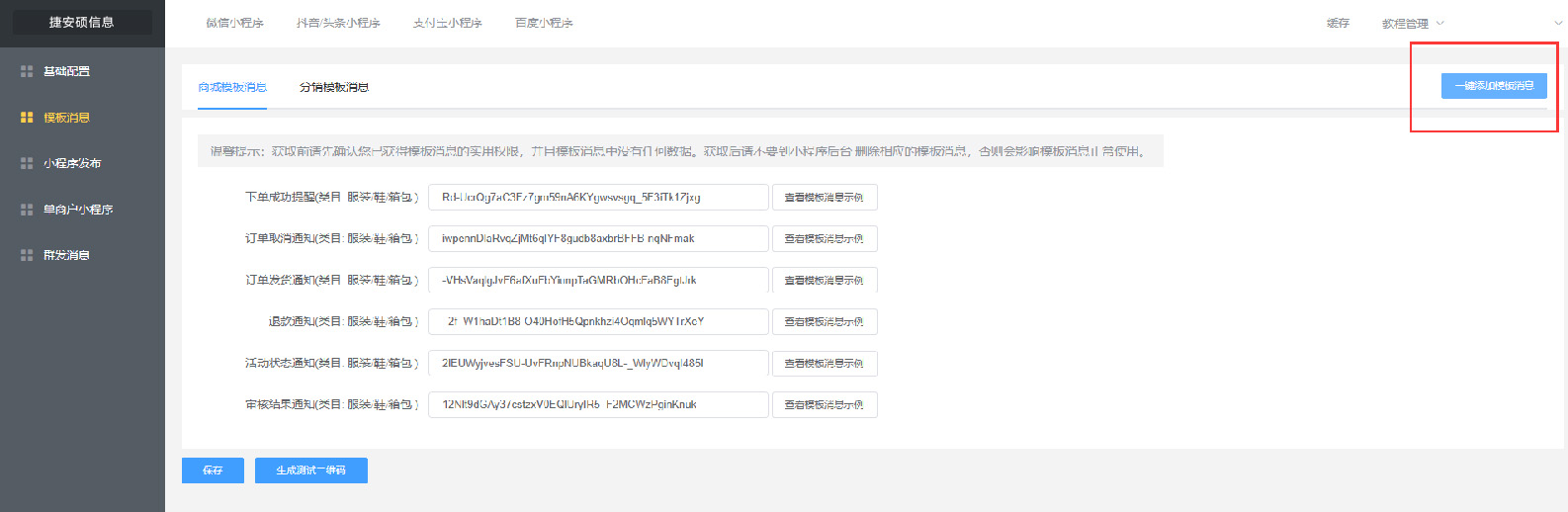Click the 一键添加模板消息 button
The image size is (1568, 512).
[x=1494, y=86]
